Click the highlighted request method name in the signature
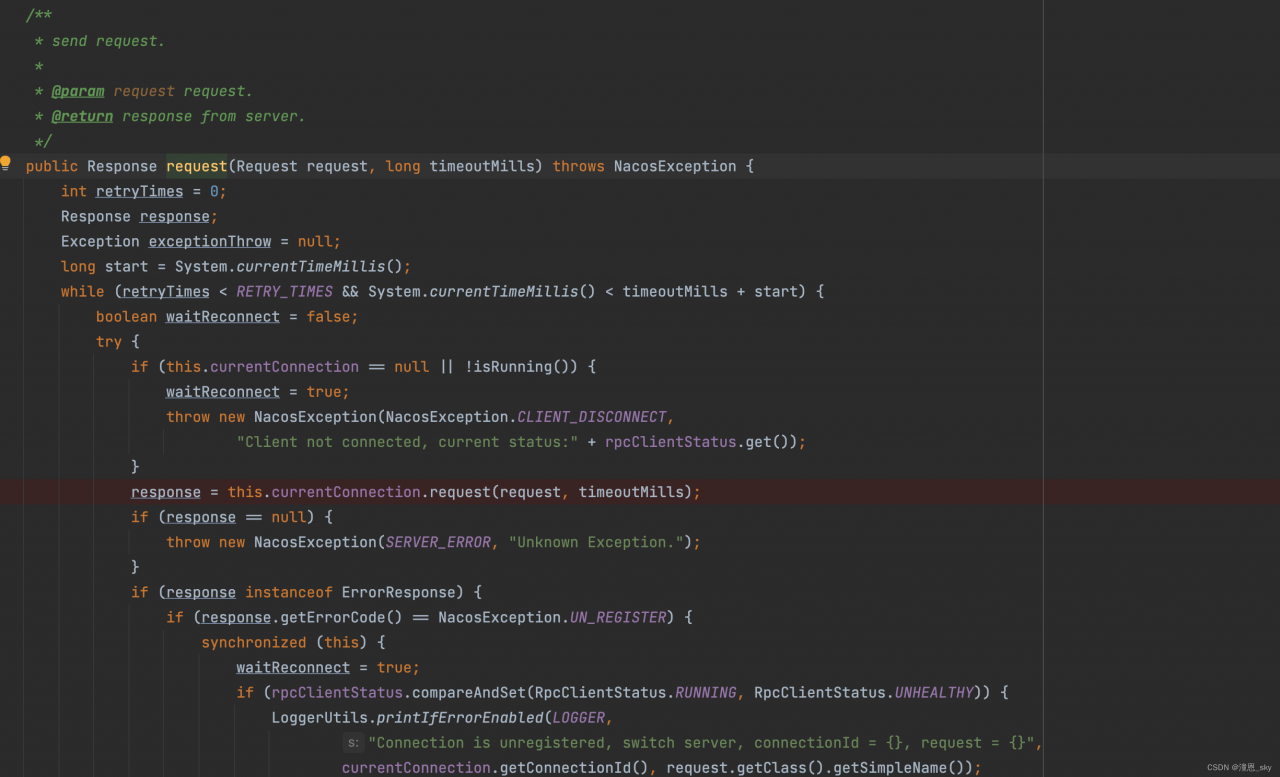The height and width of the screenshot is (777, 1280). (x=197, y=166)
